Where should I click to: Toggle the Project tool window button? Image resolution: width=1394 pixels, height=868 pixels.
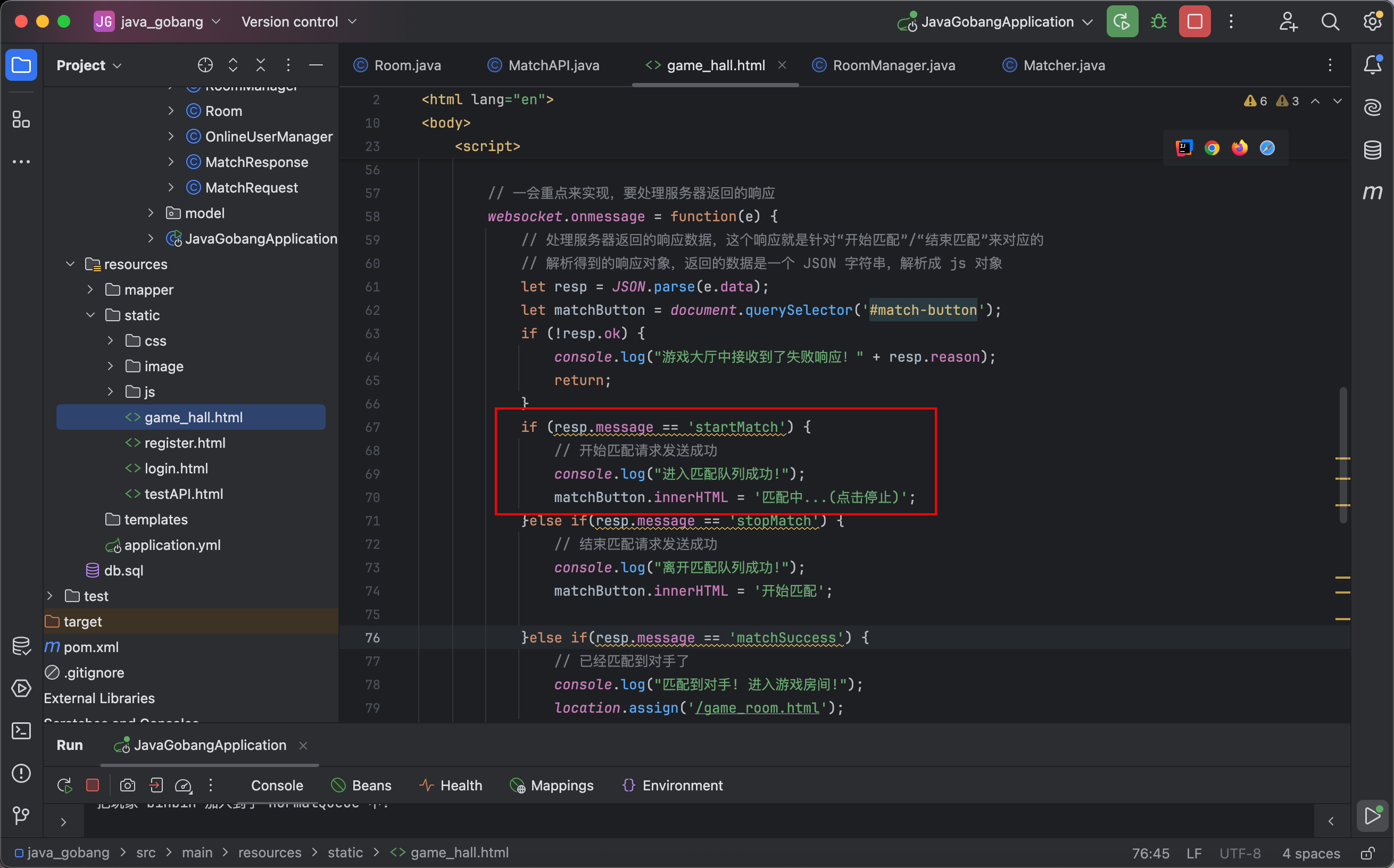(21, 65)
